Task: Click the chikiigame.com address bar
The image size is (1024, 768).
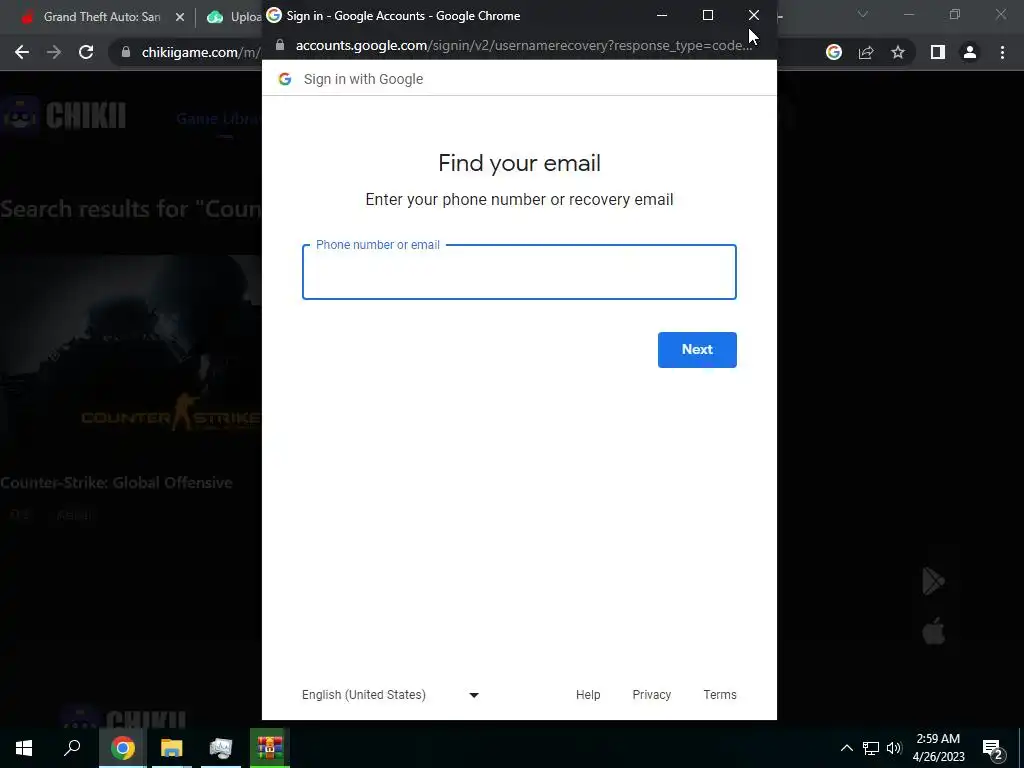Action: (x=200, y=52)
